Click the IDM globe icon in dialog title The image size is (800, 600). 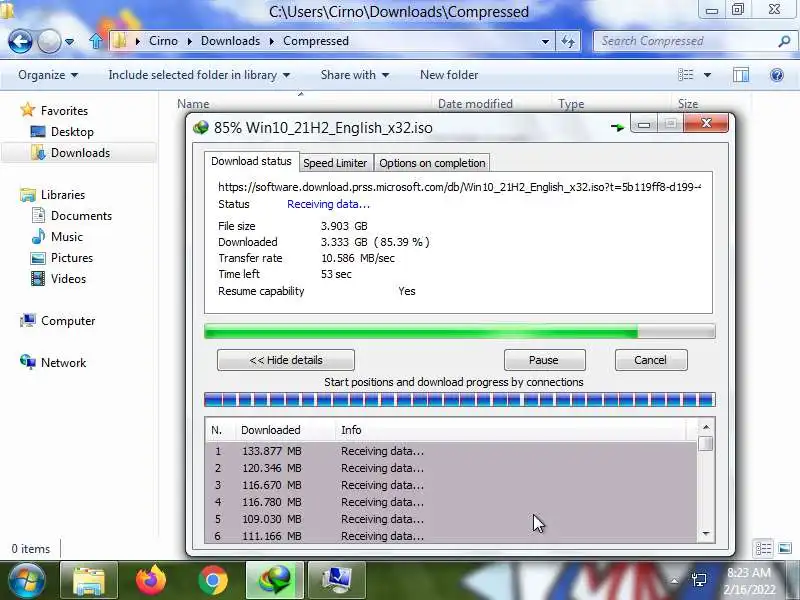201,127
